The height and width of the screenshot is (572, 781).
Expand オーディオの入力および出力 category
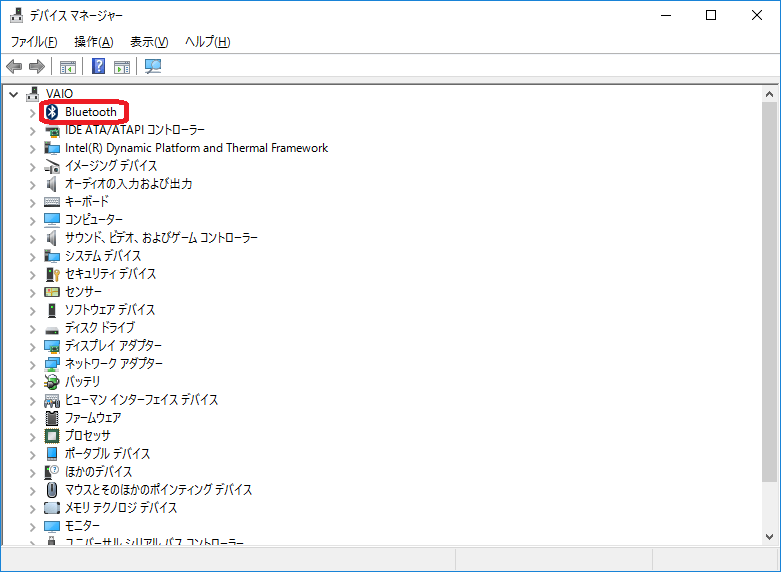point(32,185)
